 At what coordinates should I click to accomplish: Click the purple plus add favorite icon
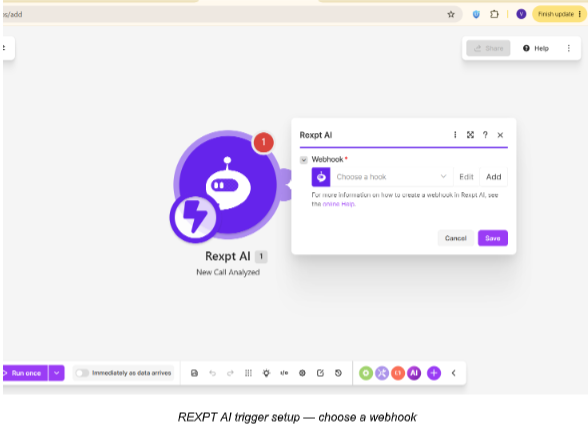(x=434, y=373)
